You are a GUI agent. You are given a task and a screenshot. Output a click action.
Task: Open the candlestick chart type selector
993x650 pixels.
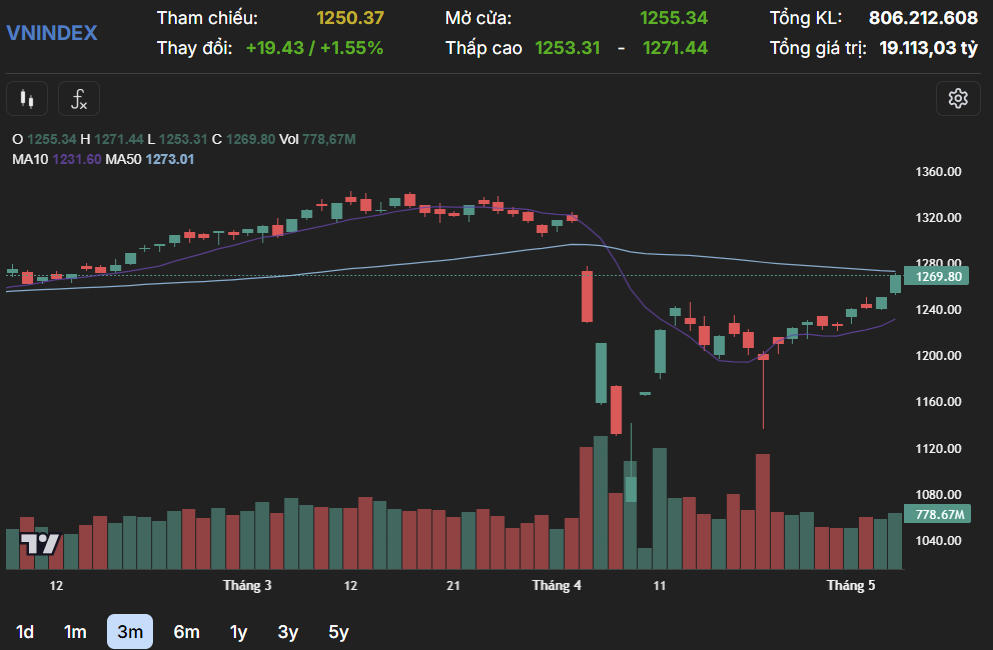point(27,99)
